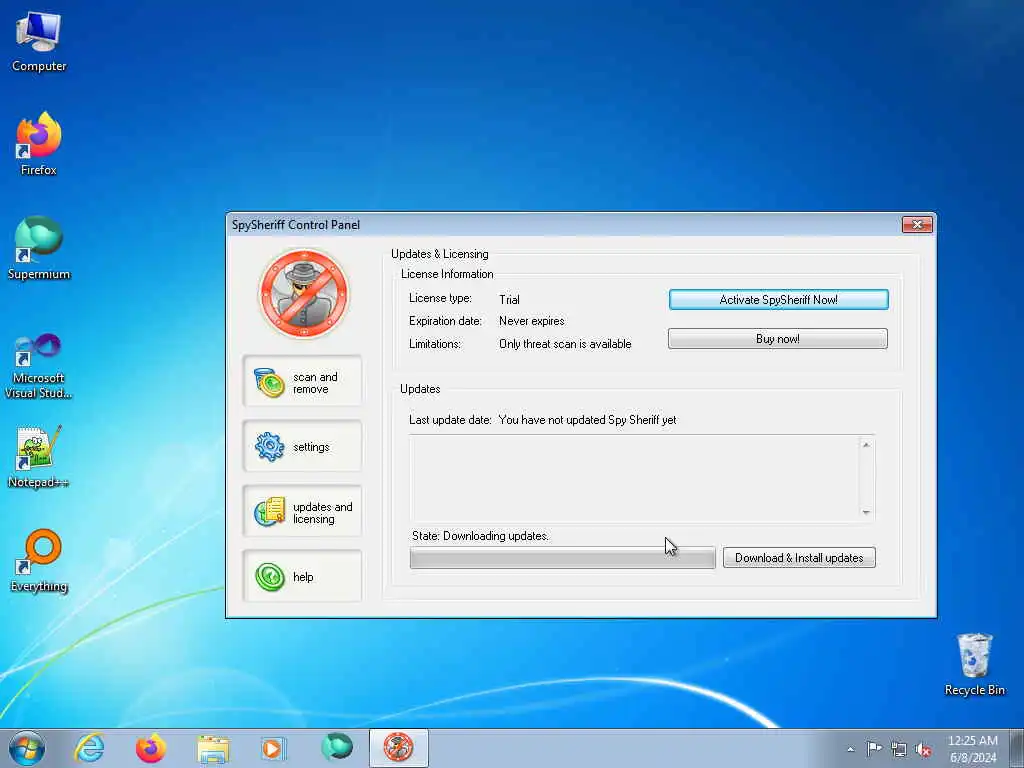Click the up arrow of updates log scrollbar
Viewport: 1024px width, 768px height.
point(866,445)
